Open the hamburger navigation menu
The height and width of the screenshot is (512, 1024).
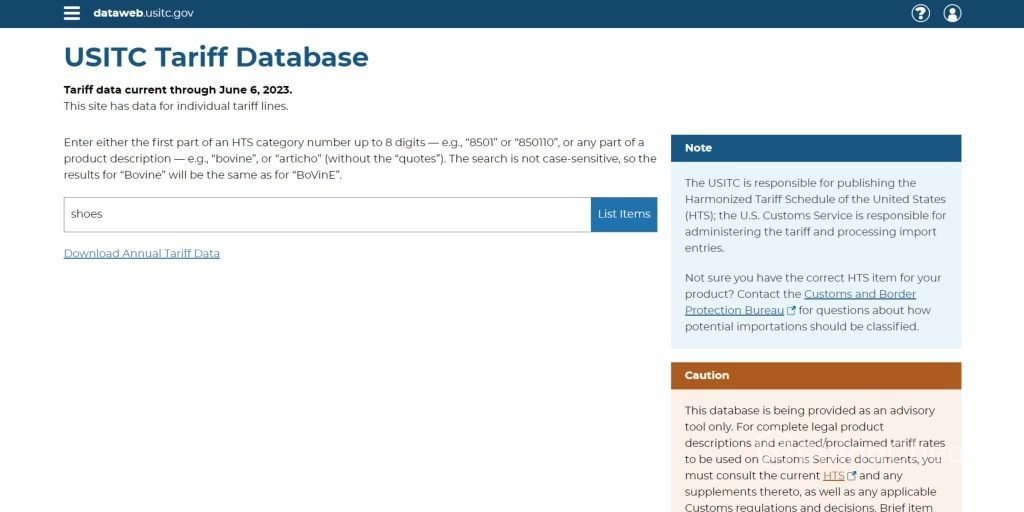click(72, 13)
